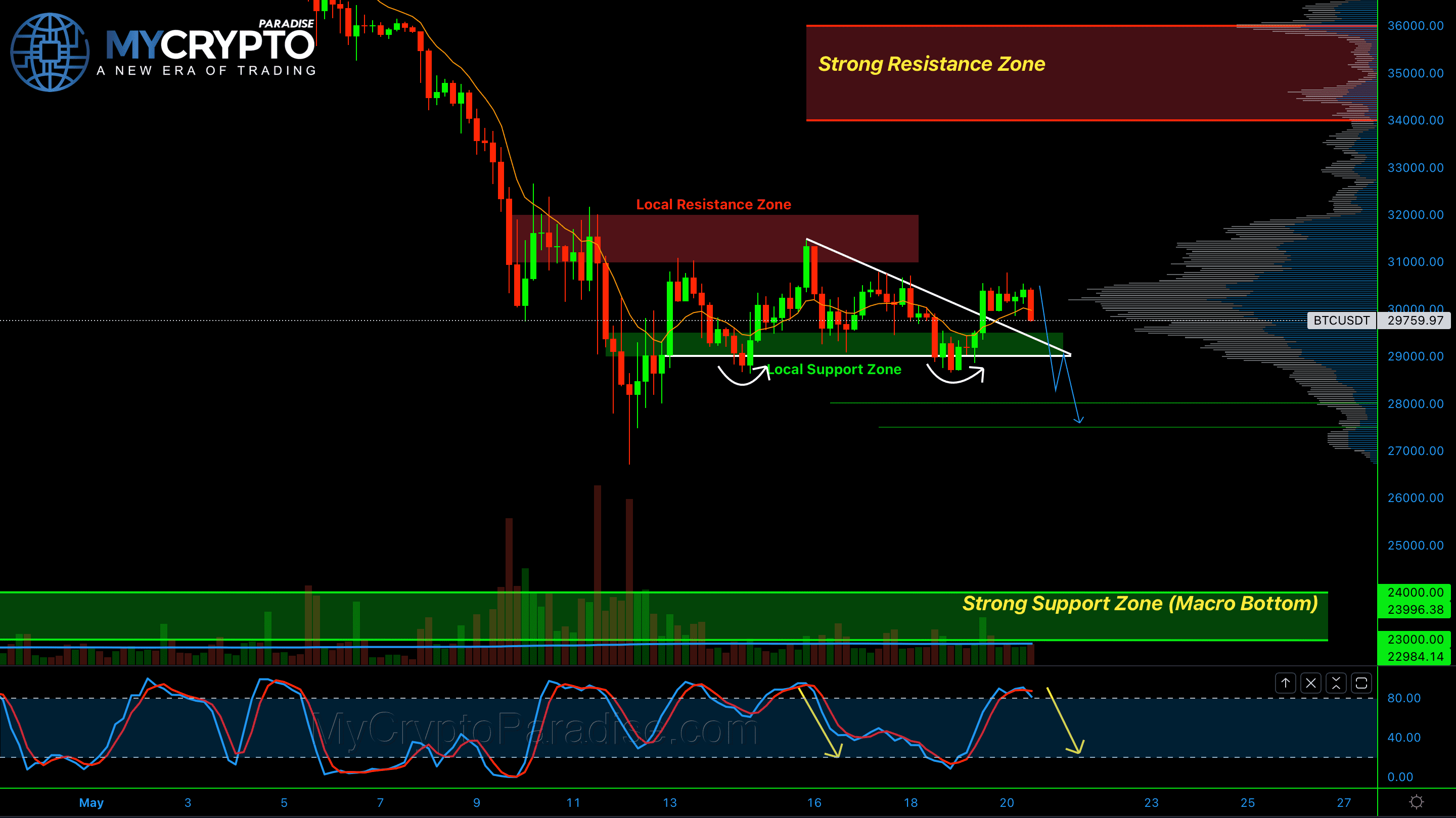Select the Local Support Zone text

(834, 370)
